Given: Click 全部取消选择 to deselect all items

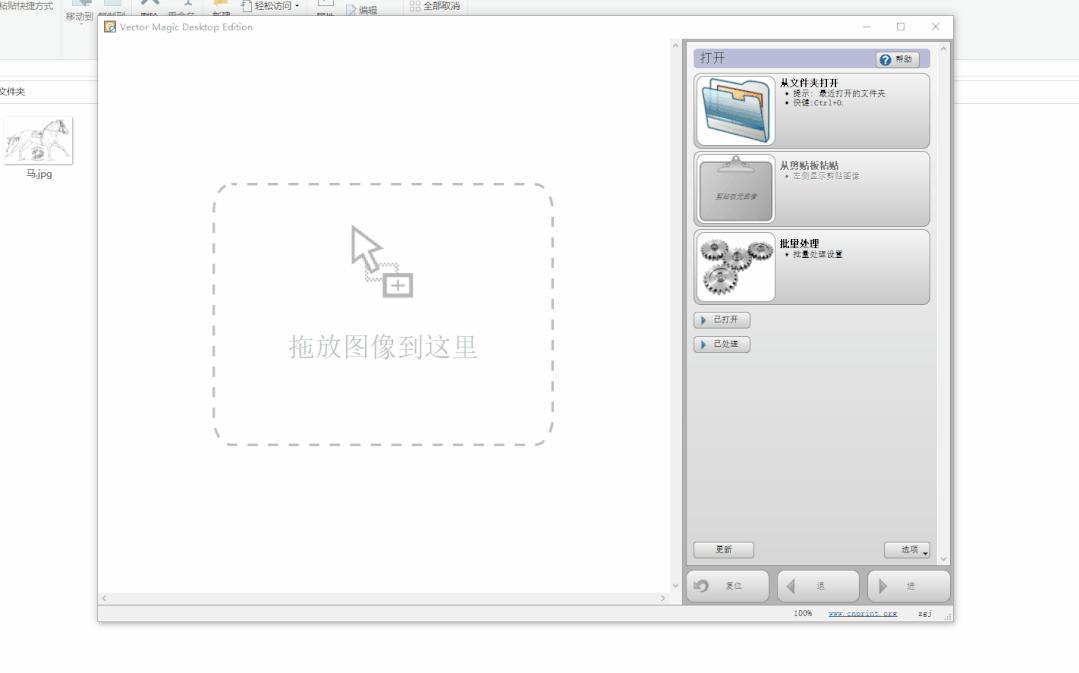Looking at the screenshot, I should click(437, 6).
